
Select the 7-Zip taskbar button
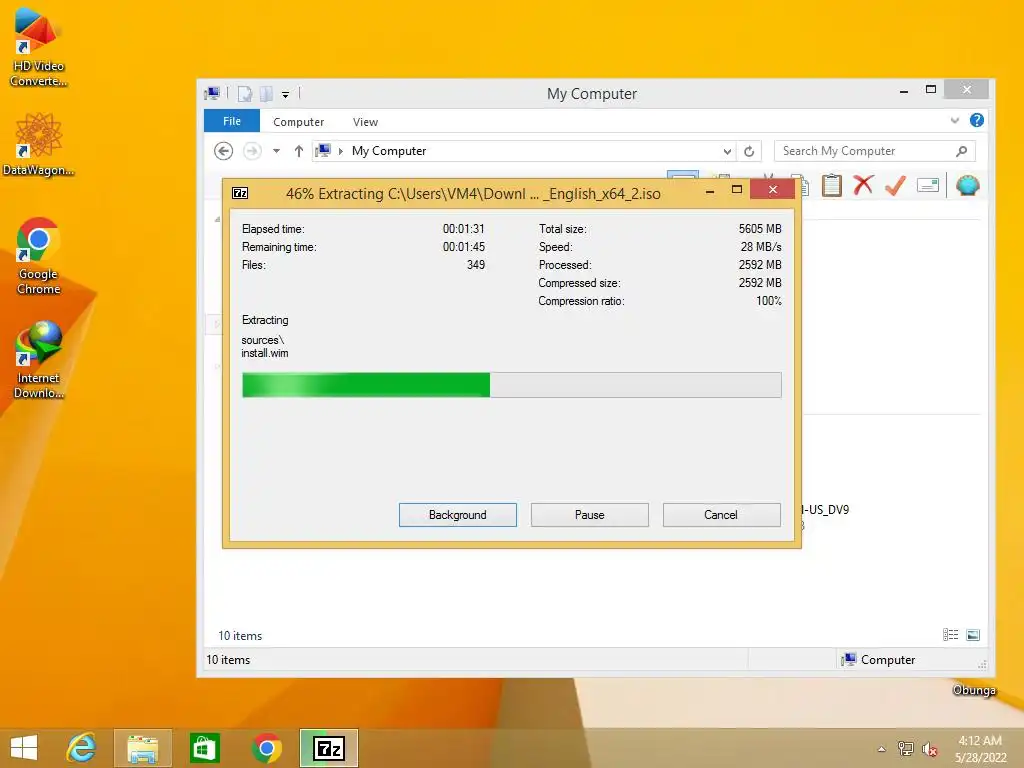[x=329, y=748]
